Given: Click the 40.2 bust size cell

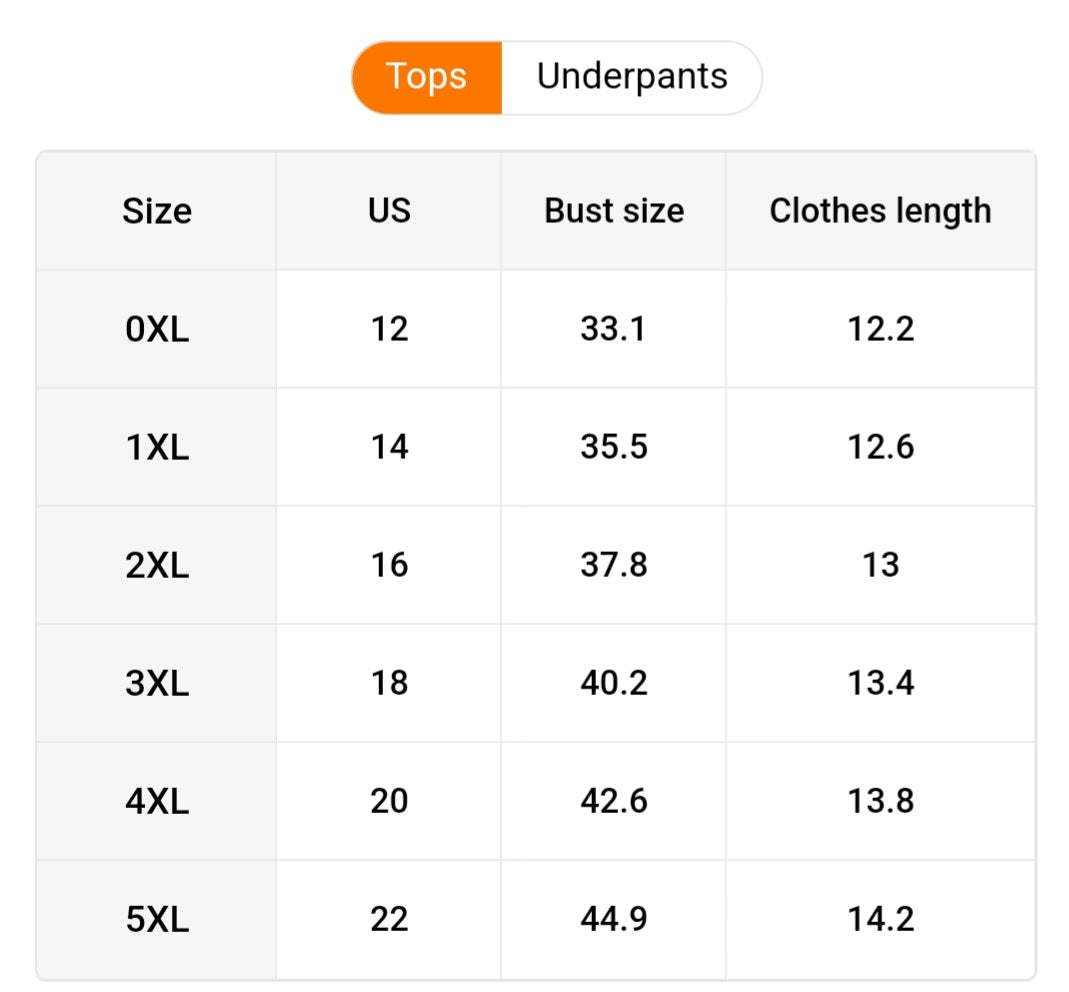Looking at the screenshot, I should click(613, 683).
